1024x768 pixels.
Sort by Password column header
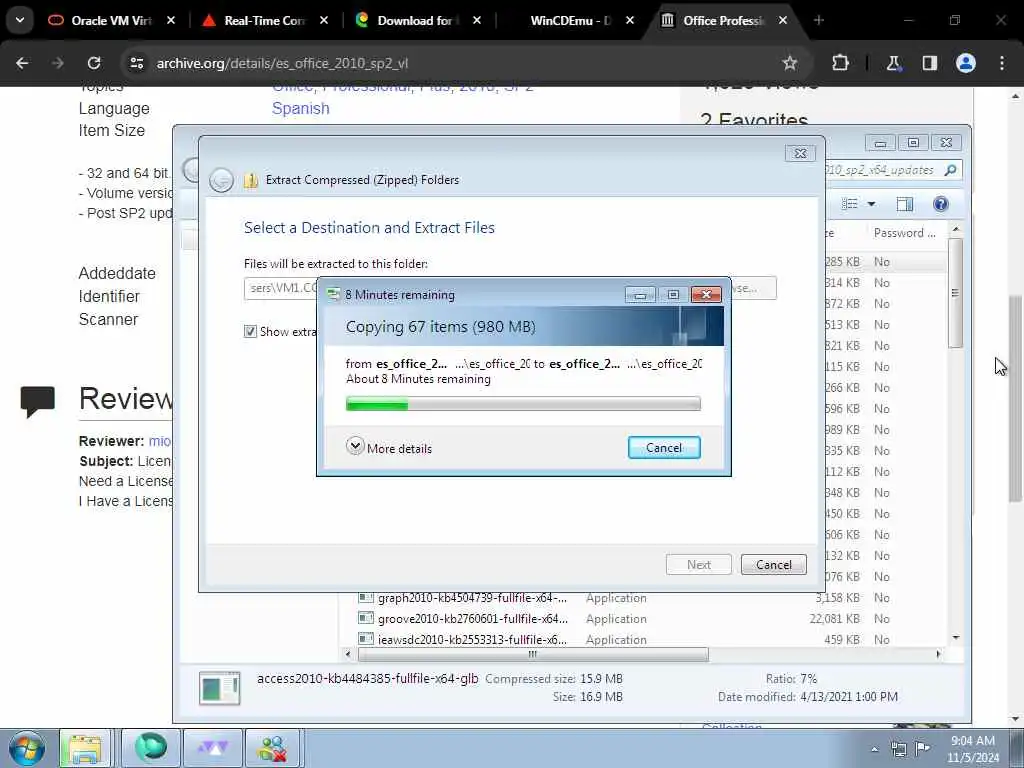pos(904,233)
